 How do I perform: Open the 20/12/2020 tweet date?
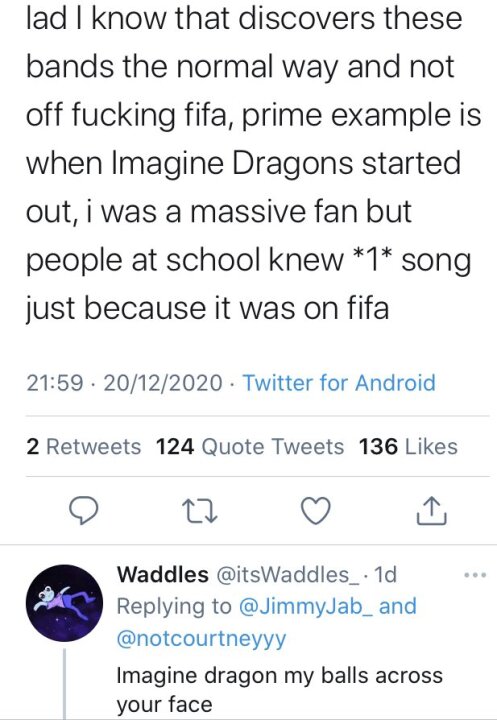163,382
